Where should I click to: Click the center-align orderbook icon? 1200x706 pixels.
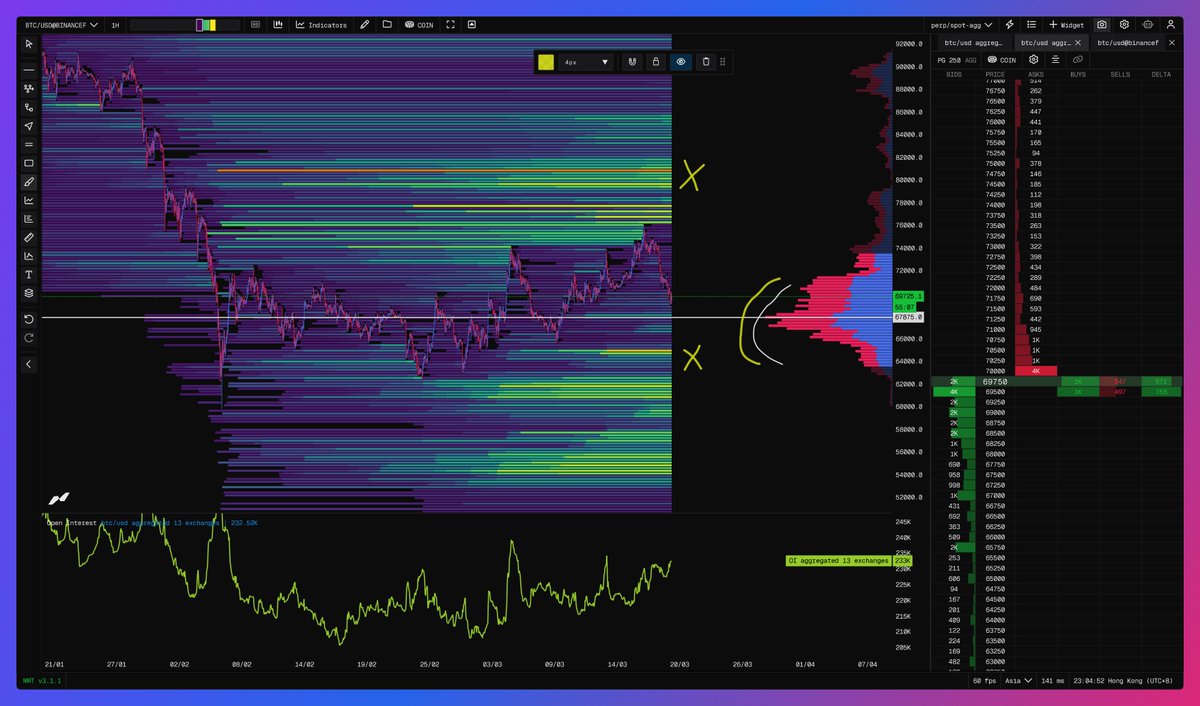(x=1055, y=60)
